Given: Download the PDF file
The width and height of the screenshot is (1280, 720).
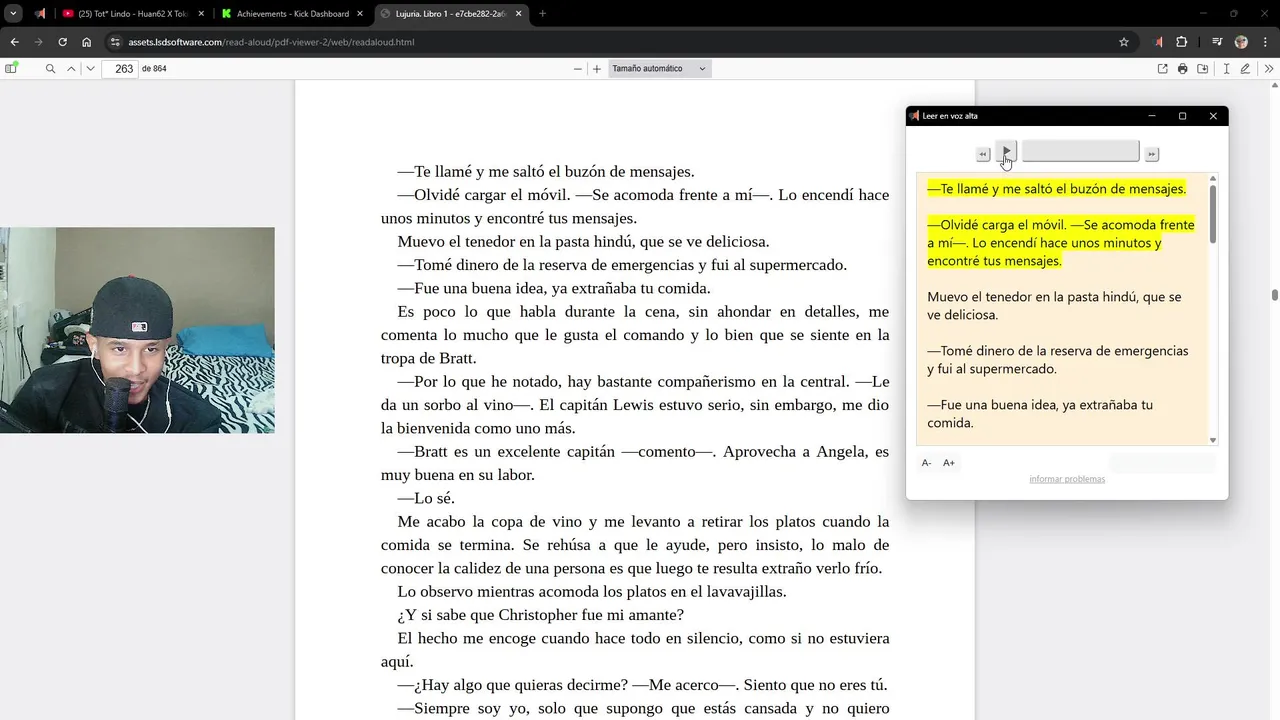Looking at the screenshot, I should [1202, 69].
